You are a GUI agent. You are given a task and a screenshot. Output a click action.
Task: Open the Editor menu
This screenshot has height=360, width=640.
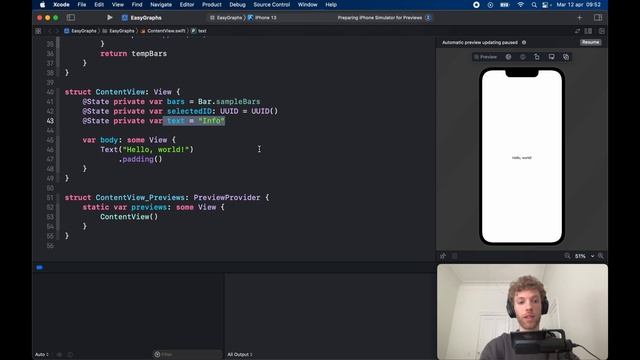(x=187, y=5)
